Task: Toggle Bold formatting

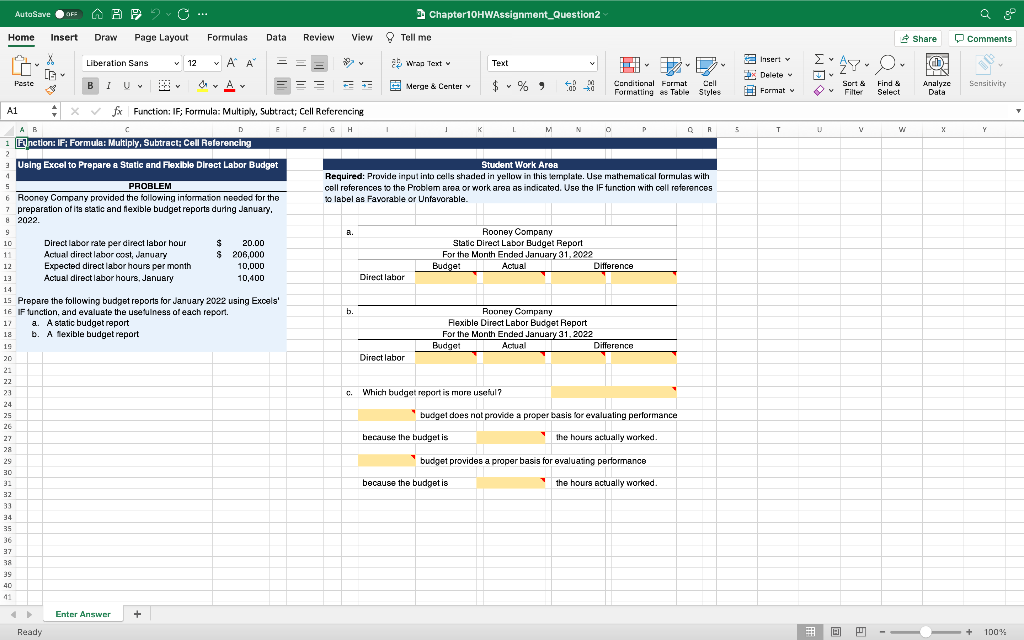Action: coord(90,86)
